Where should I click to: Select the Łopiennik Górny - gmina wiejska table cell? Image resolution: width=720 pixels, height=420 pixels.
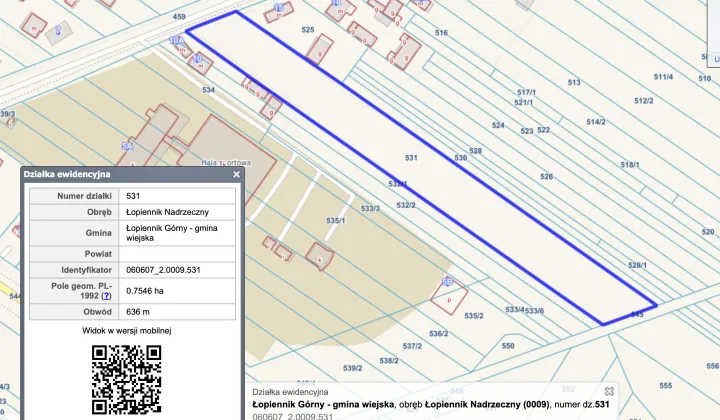coord(177,233)
